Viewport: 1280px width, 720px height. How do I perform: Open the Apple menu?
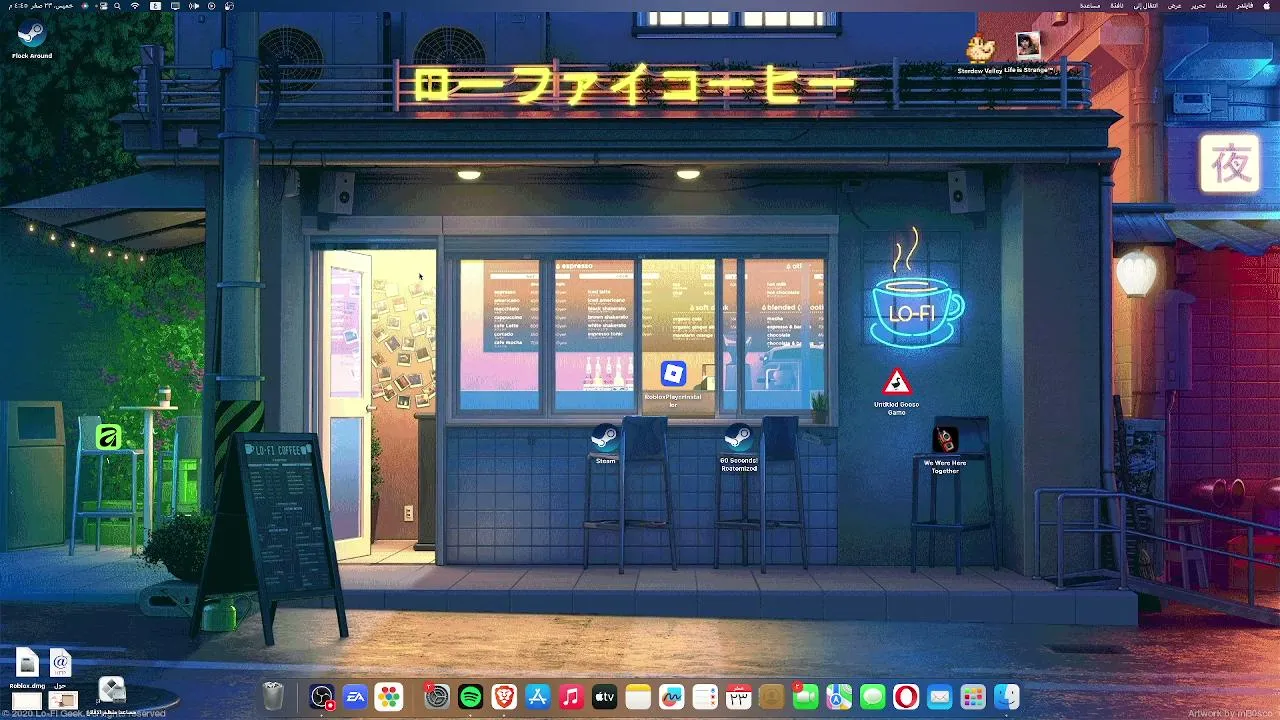tap(1267, 6)
